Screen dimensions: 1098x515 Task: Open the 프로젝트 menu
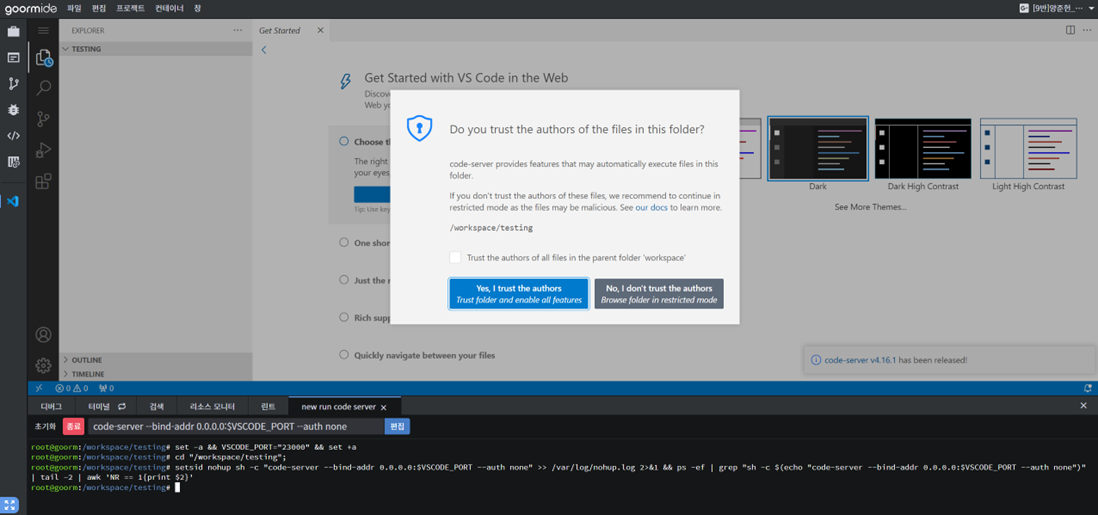click(130, 8)
